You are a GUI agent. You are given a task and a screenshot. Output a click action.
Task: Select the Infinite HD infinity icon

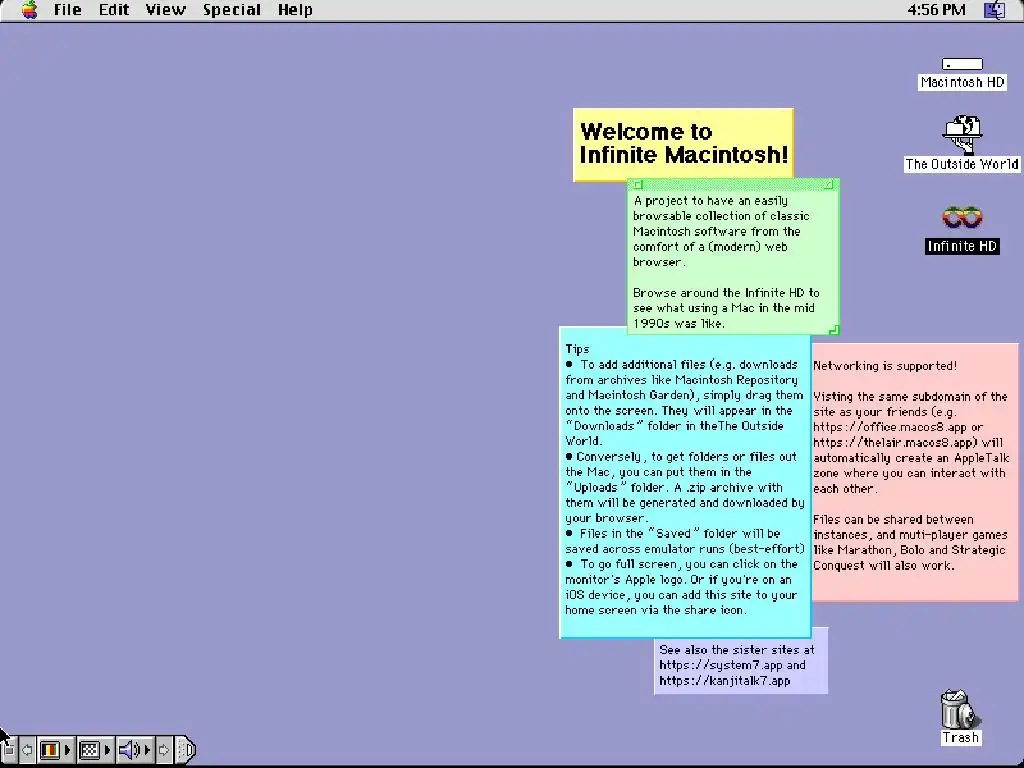point(962,217)
